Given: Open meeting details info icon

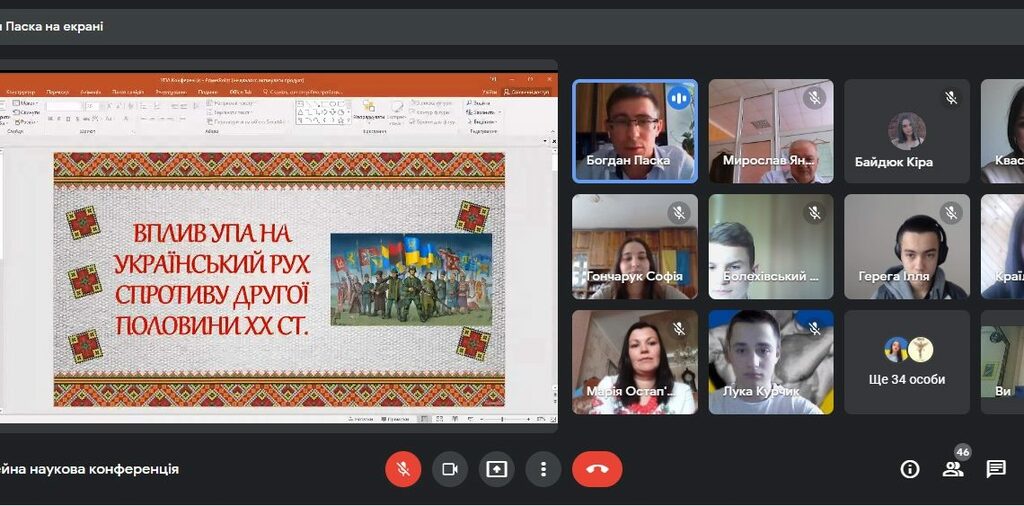Looking at the screenshot, I should point(909,469).
